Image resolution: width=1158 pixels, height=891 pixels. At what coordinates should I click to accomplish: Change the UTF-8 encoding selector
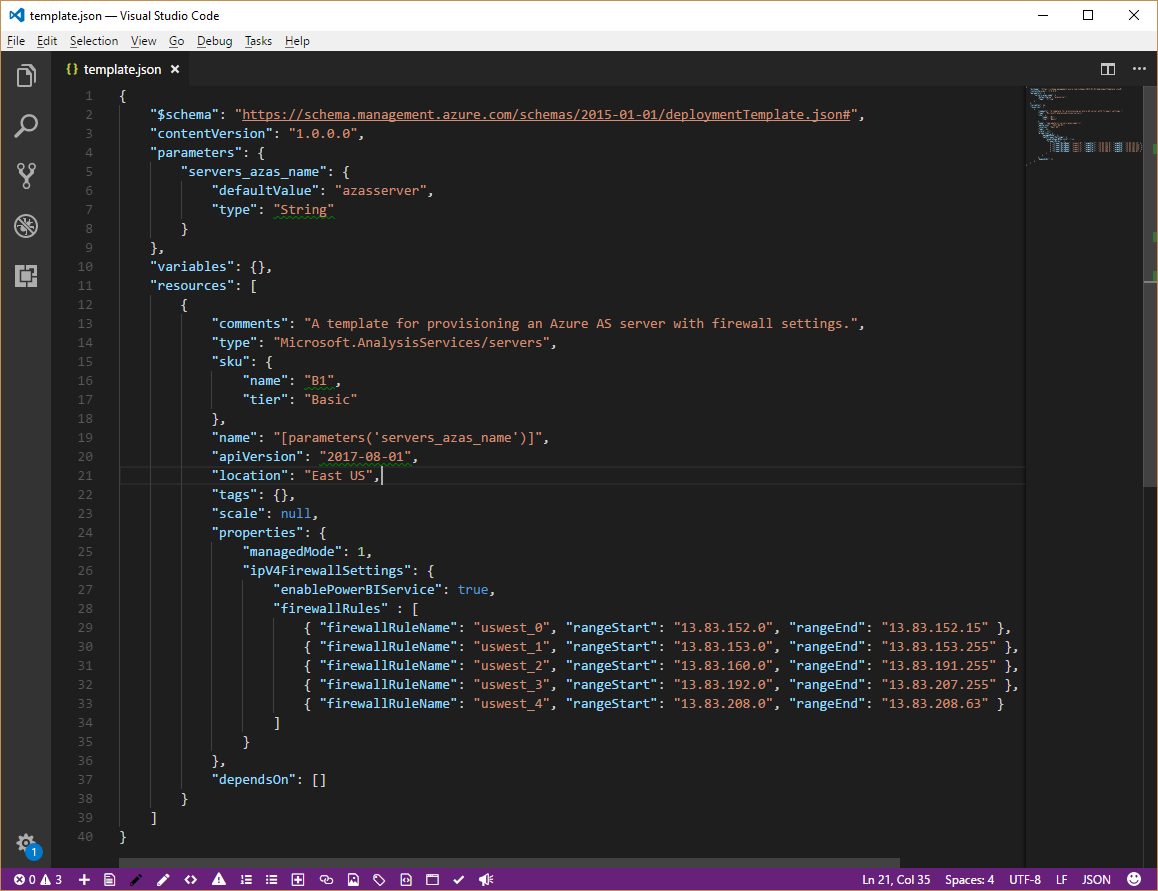coord(1025,879)
